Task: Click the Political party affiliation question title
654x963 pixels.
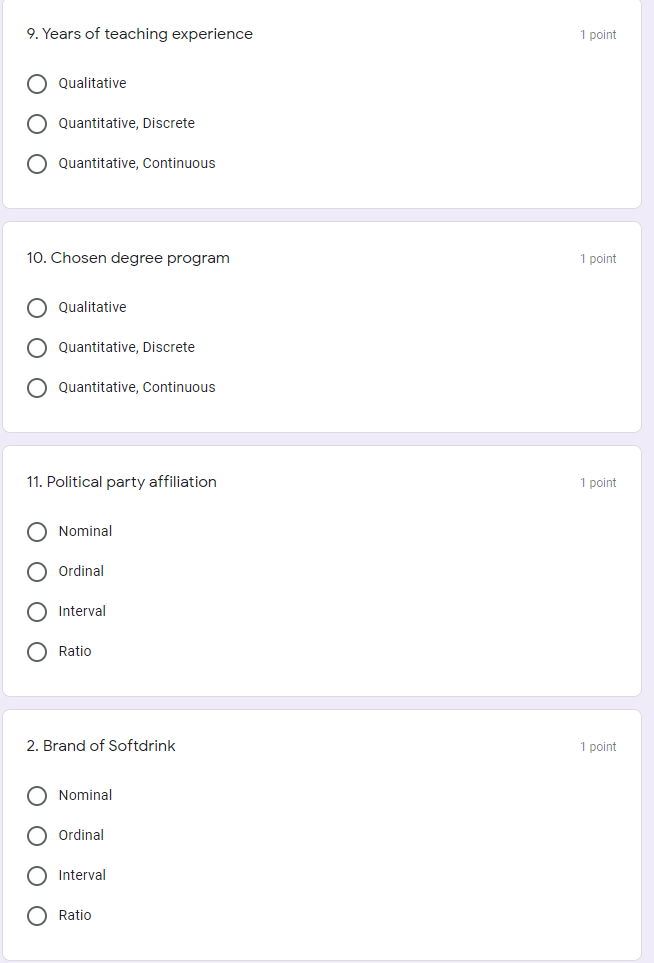Action: [121, 481]
